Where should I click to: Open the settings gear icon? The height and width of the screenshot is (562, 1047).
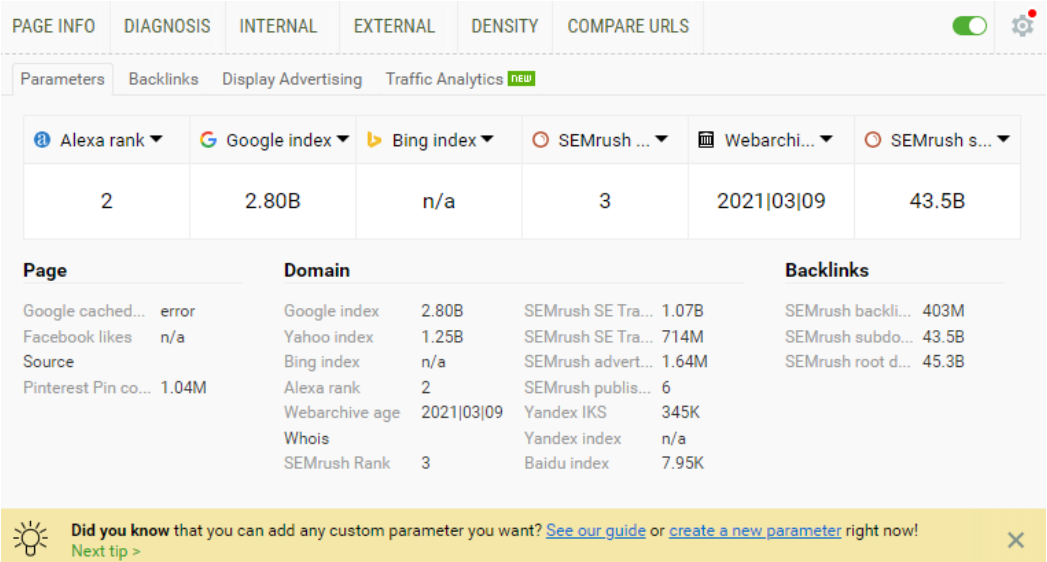coord(1022,26)
